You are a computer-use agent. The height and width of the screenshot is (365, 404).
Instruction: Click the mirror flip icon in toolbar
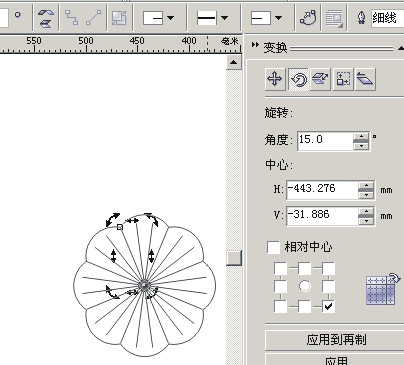46,18
